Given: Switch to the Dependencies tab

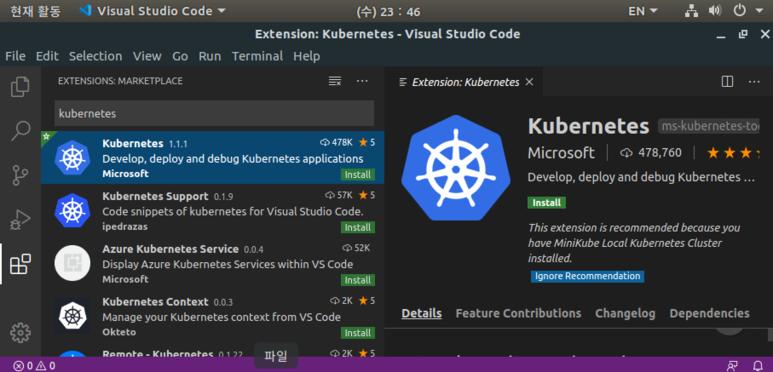Looking at the screenshot, I should (709, 313).
